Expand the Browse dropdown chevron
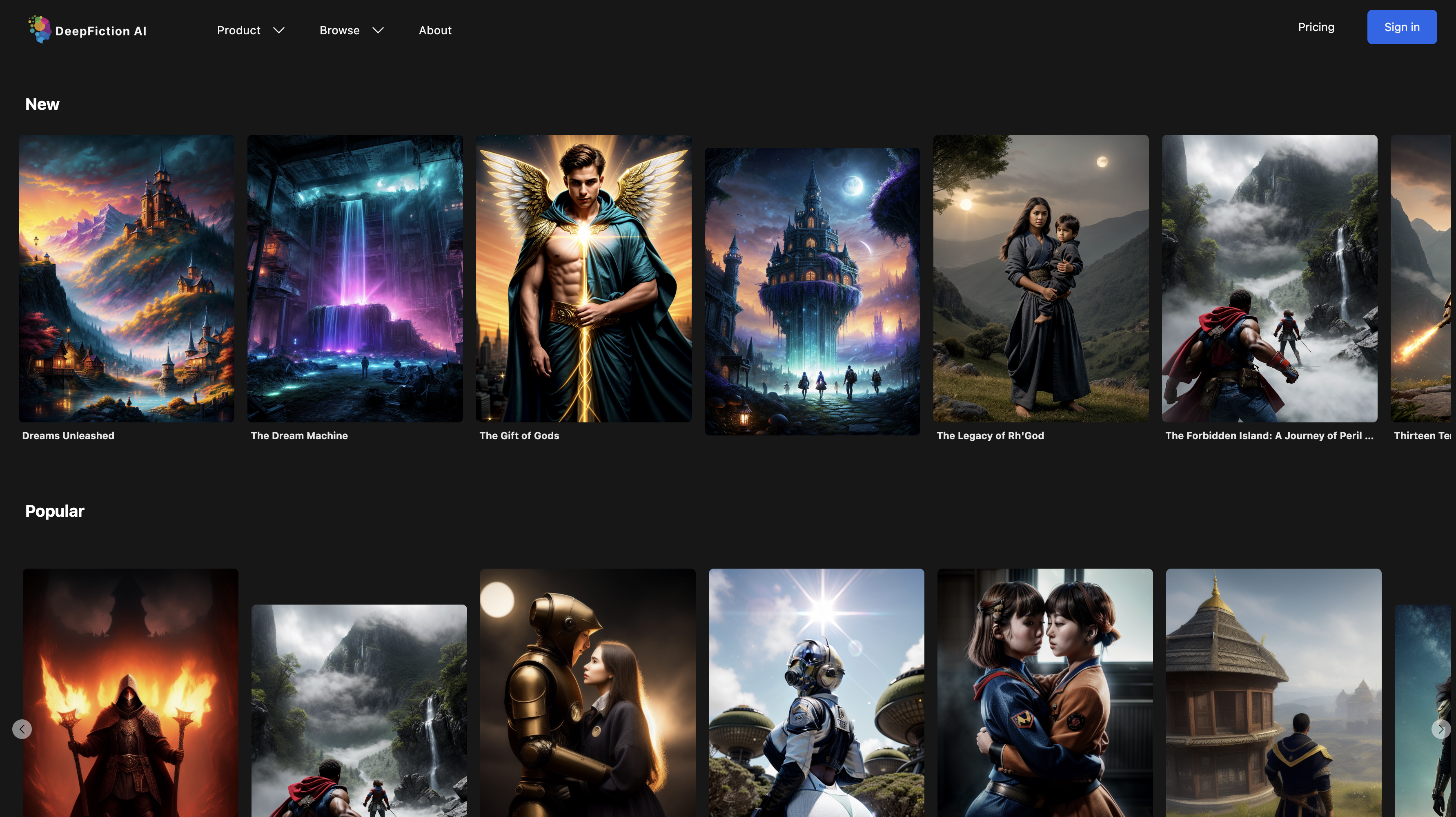 (378, 31)
